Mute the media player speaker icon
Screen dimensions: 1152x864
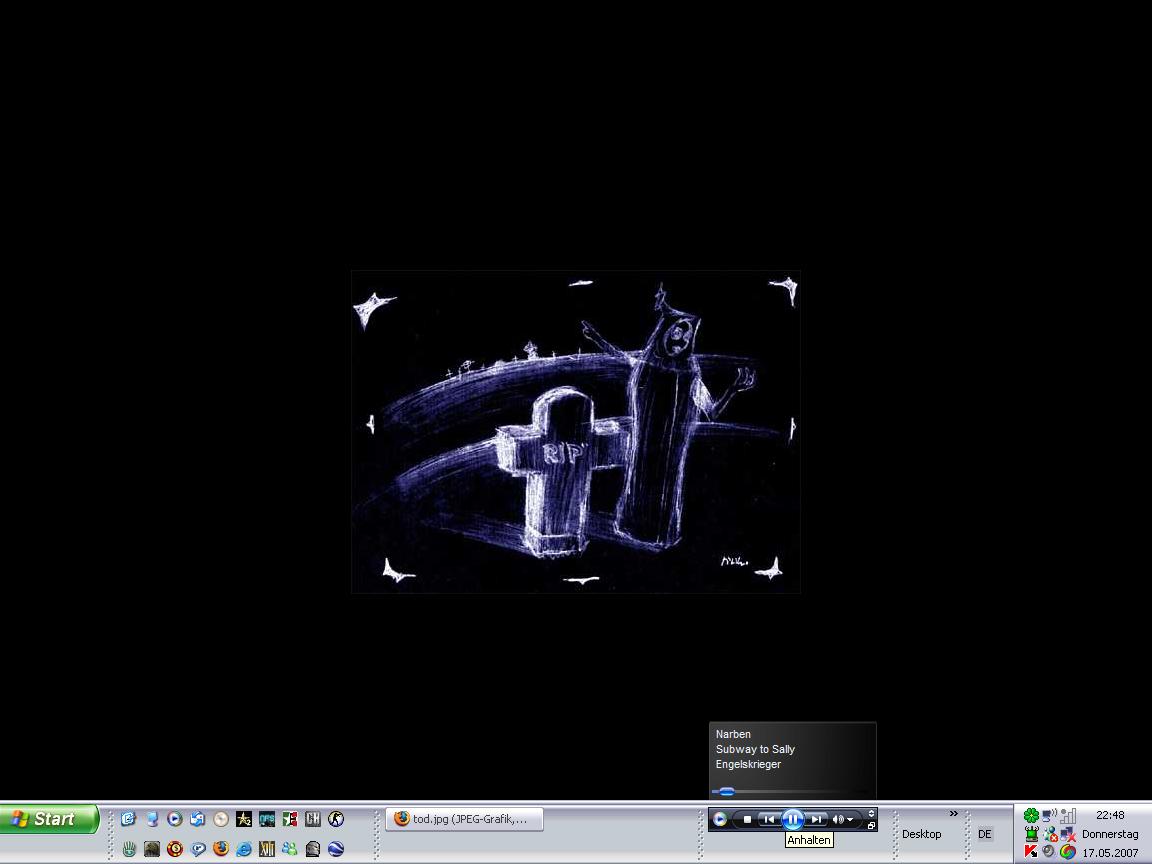838,819
